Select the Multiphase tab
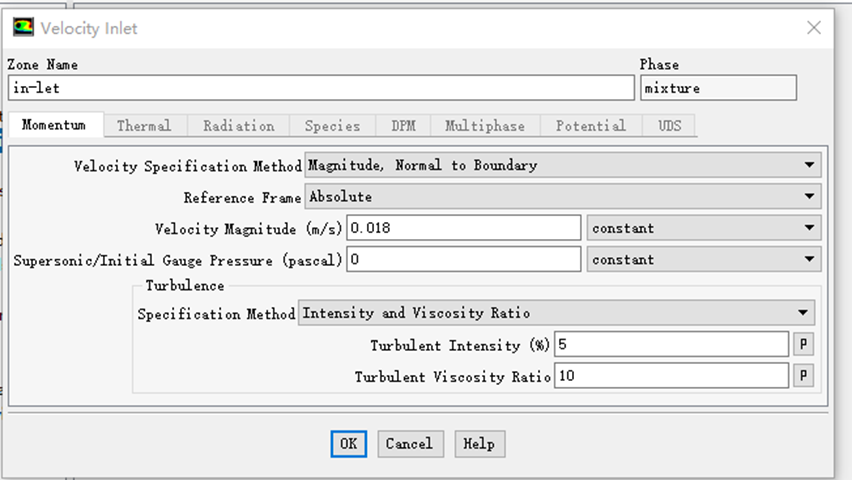Viewport: 852px width, 480px height. (x=485, y=126)
